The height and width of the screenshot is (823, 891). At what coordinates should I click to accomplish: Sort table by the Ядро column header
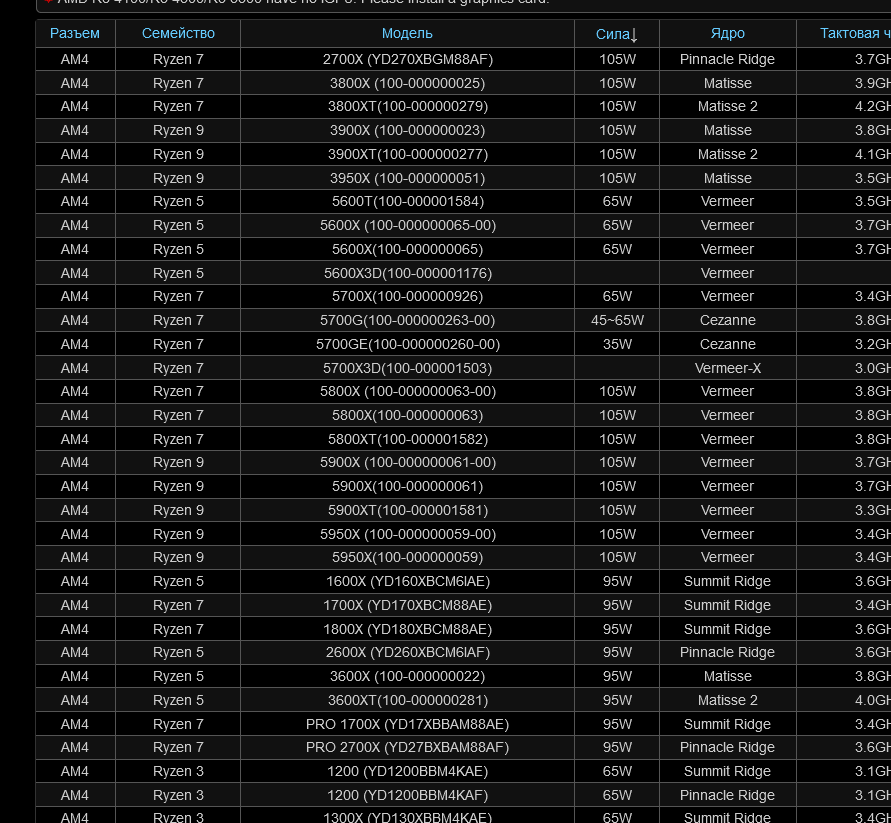click(727, 34)
